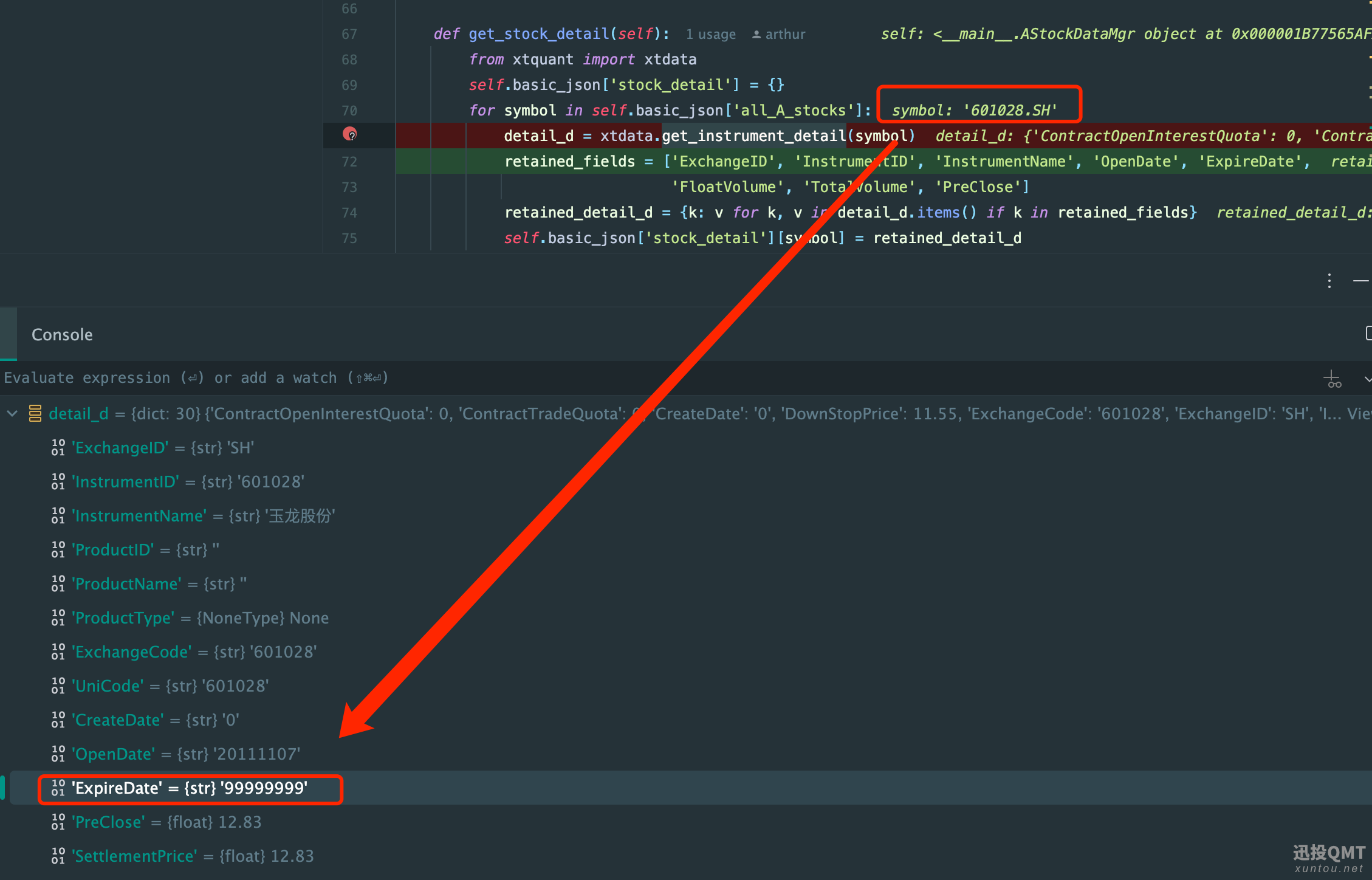Viewport: 1372px width, 880px height.
Task: Click the value type icon beside 'UniCode'
Action: [58, 686]
